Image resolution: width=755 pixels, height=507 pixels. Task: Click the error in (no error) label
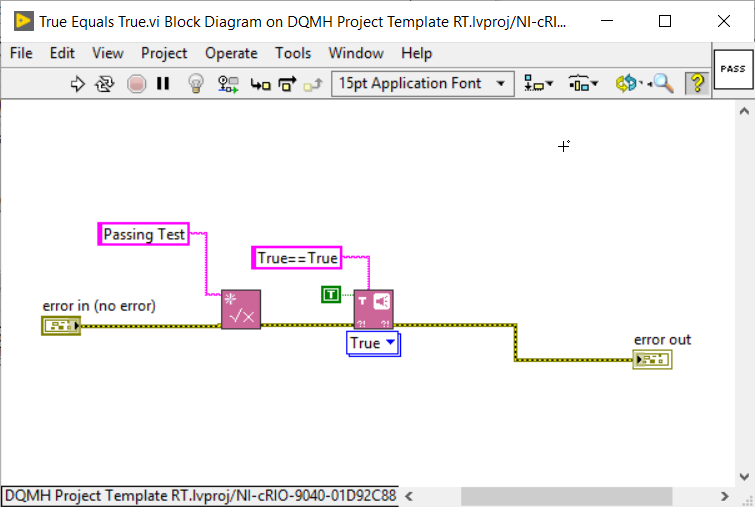tap(99, 306)
